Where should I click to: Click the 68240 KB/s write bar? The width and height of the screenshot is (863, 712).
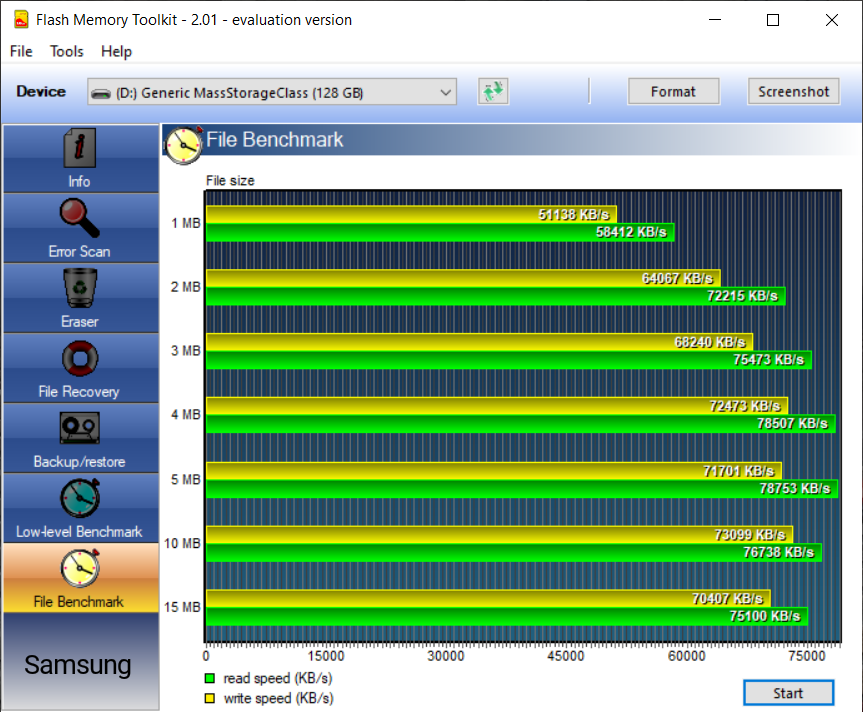pyautogui.click(x=479, y=342)
